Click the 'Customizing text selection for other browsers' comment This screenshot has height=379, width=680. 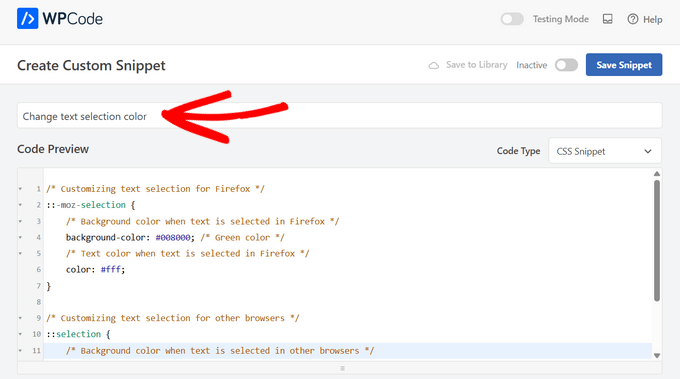point(173,318)
